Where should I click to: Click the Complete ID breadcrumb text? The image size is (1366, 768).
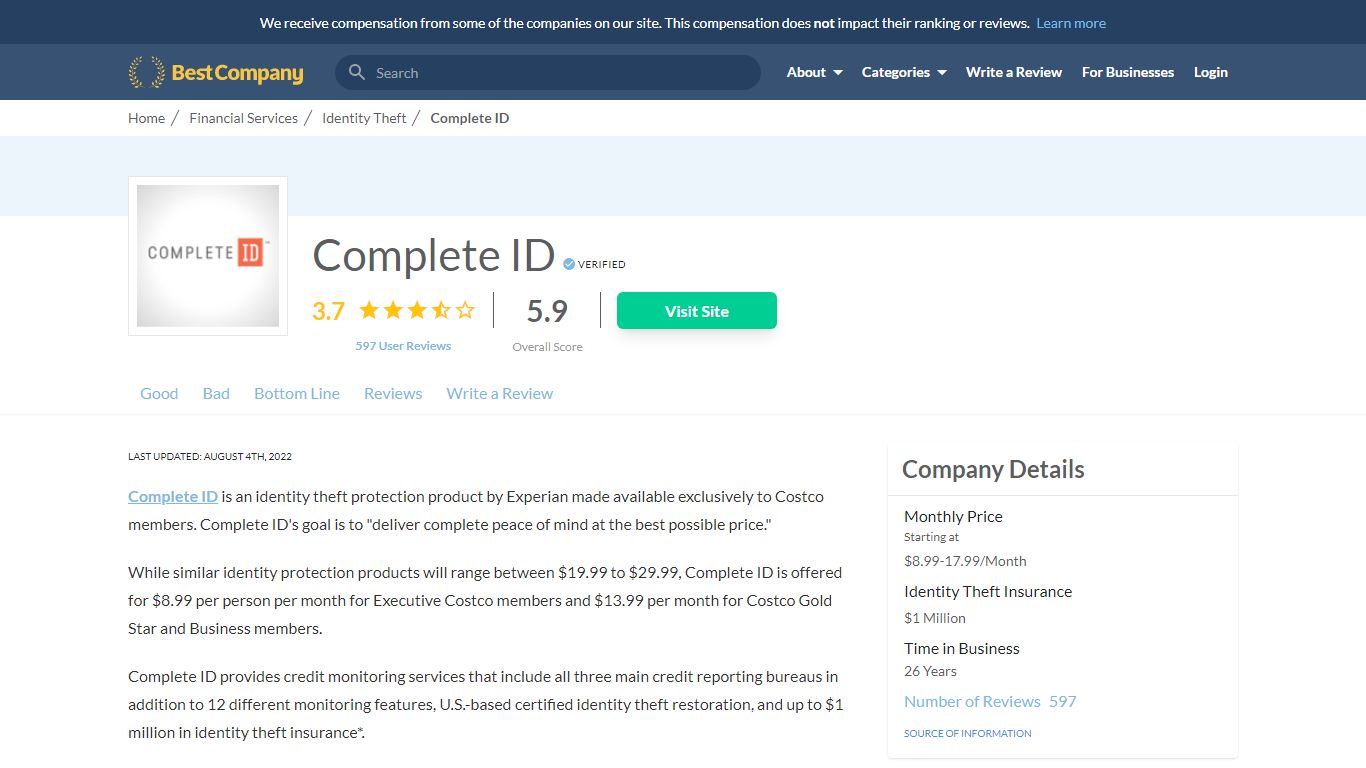coord(470,118)
